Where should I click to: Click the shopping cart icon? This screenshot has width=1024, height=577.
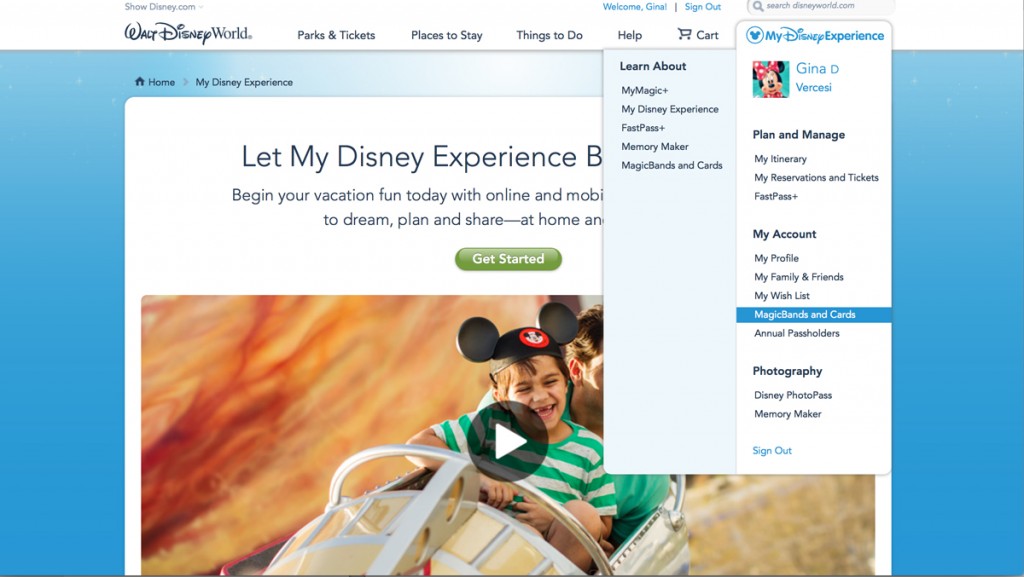pyautogui.click(x=684, y=33)
